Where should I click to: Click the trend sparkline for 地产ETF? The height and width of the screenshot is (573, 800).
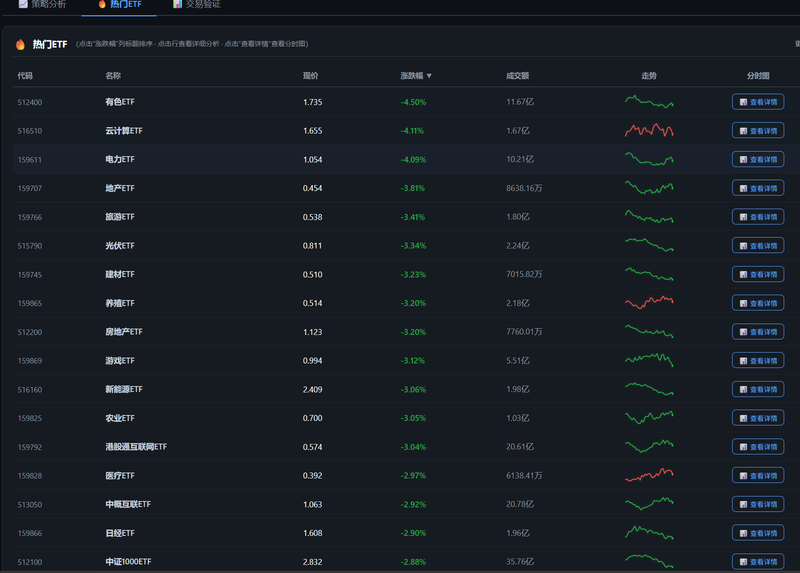coord(649,188)
